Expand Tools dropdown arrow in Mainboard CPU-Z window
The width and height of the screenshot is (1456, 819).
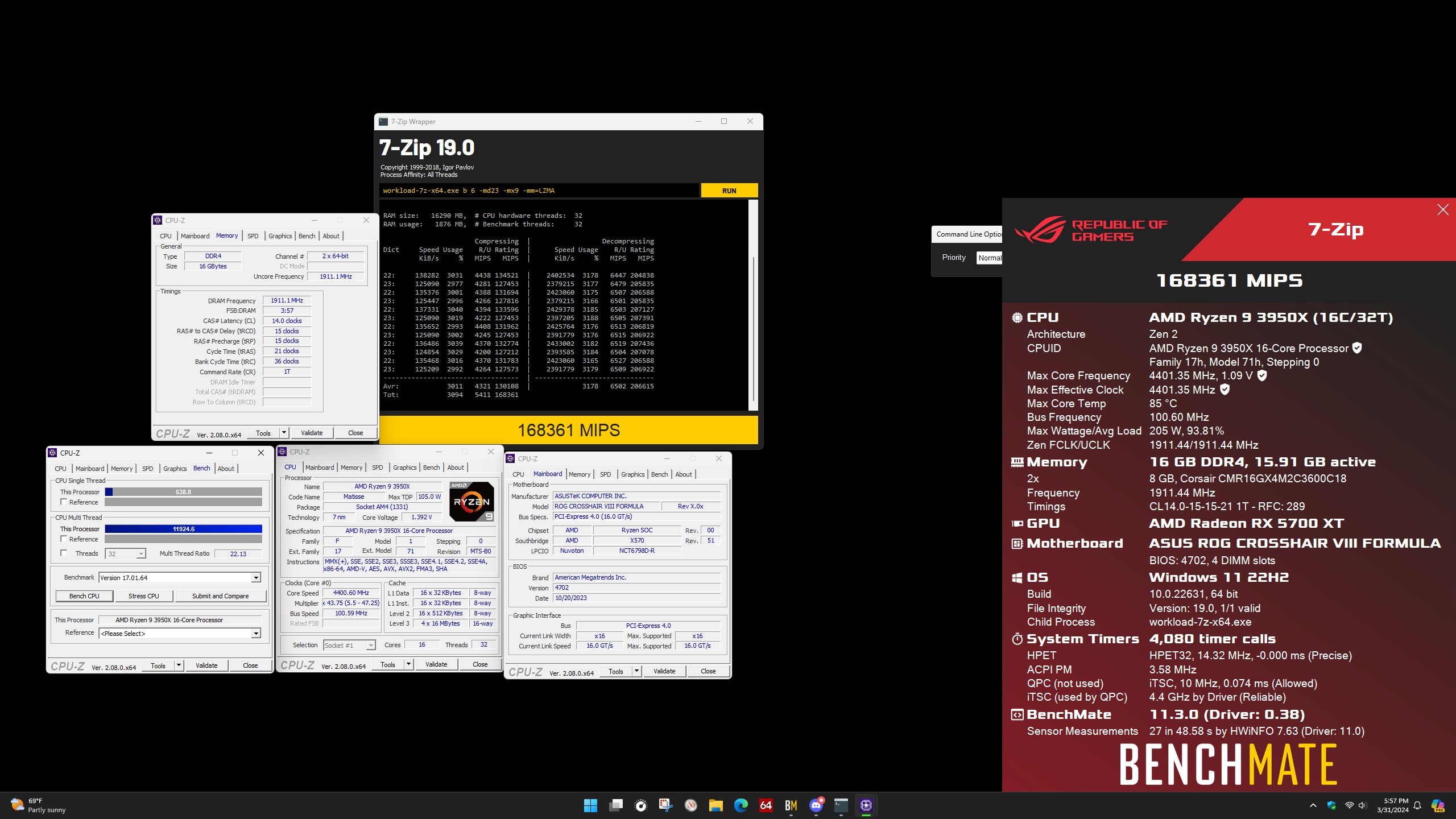pos(636,671)
